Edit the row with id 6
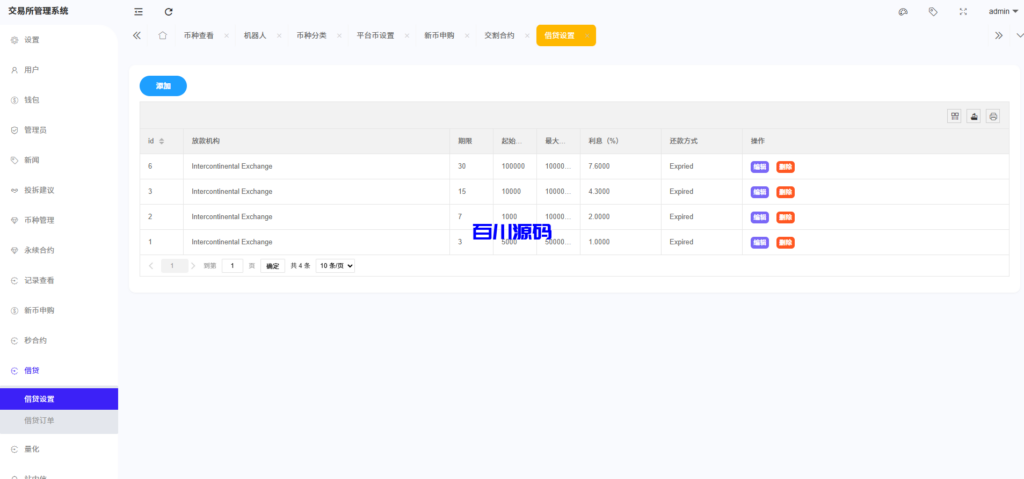1024x479 pixels. (760, 167)
